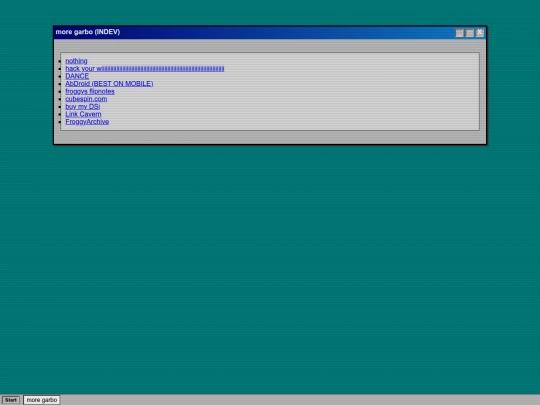Open AbDroid (BEST ON MOBILE) link
540x405 pixels.
coord(109,84)
